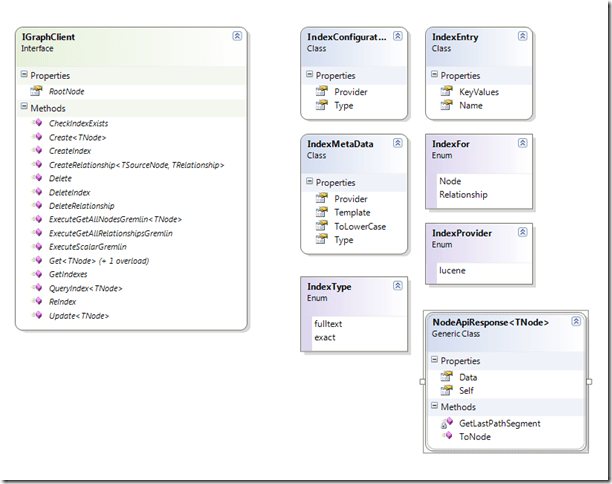This screenshot has width=612, height=484.
Task: Click the ToNode method icon
Action: coord(448,437)
